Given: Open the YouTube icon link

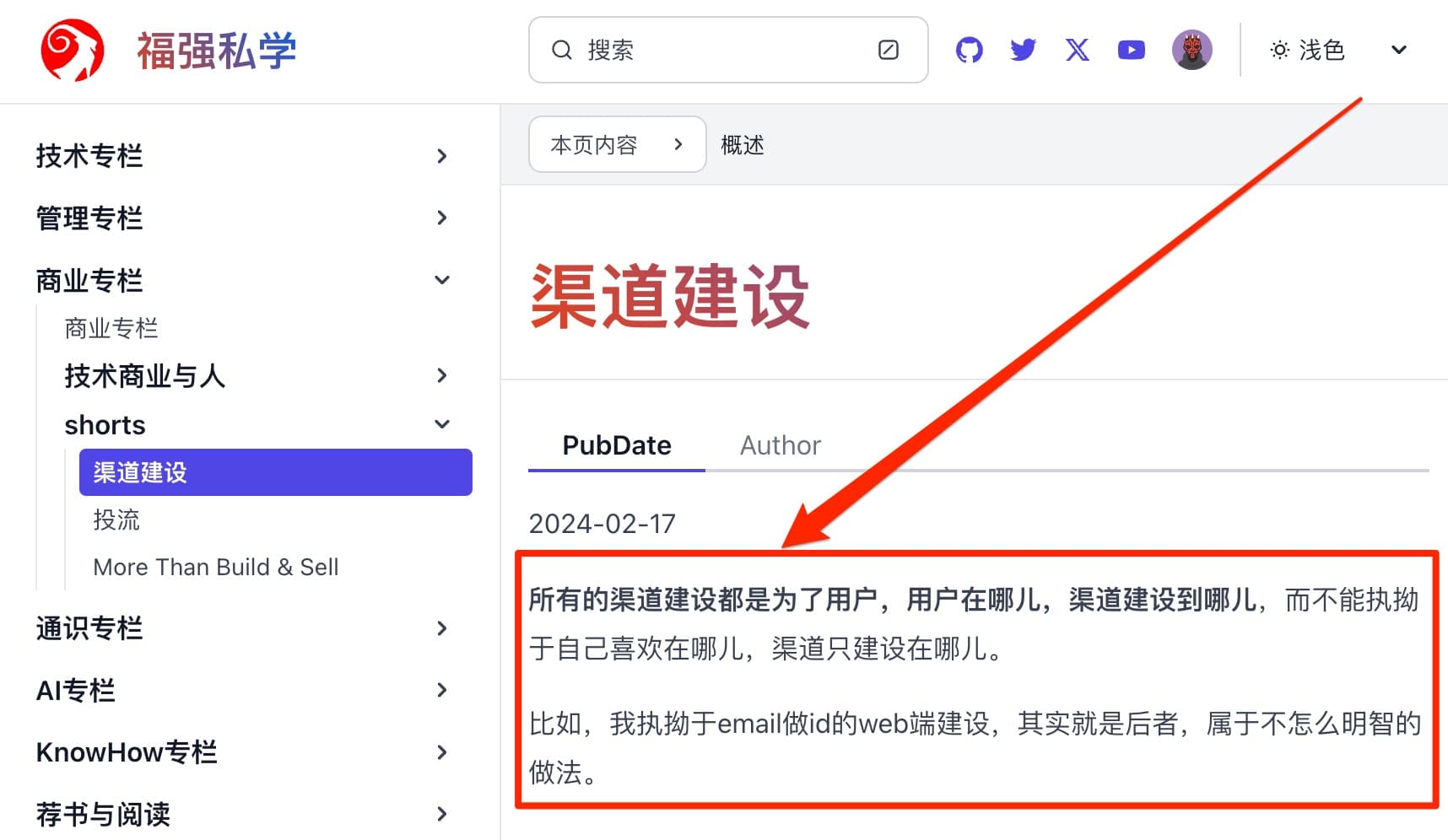Looking at the screenshot, I should (x=1131, y=51).
